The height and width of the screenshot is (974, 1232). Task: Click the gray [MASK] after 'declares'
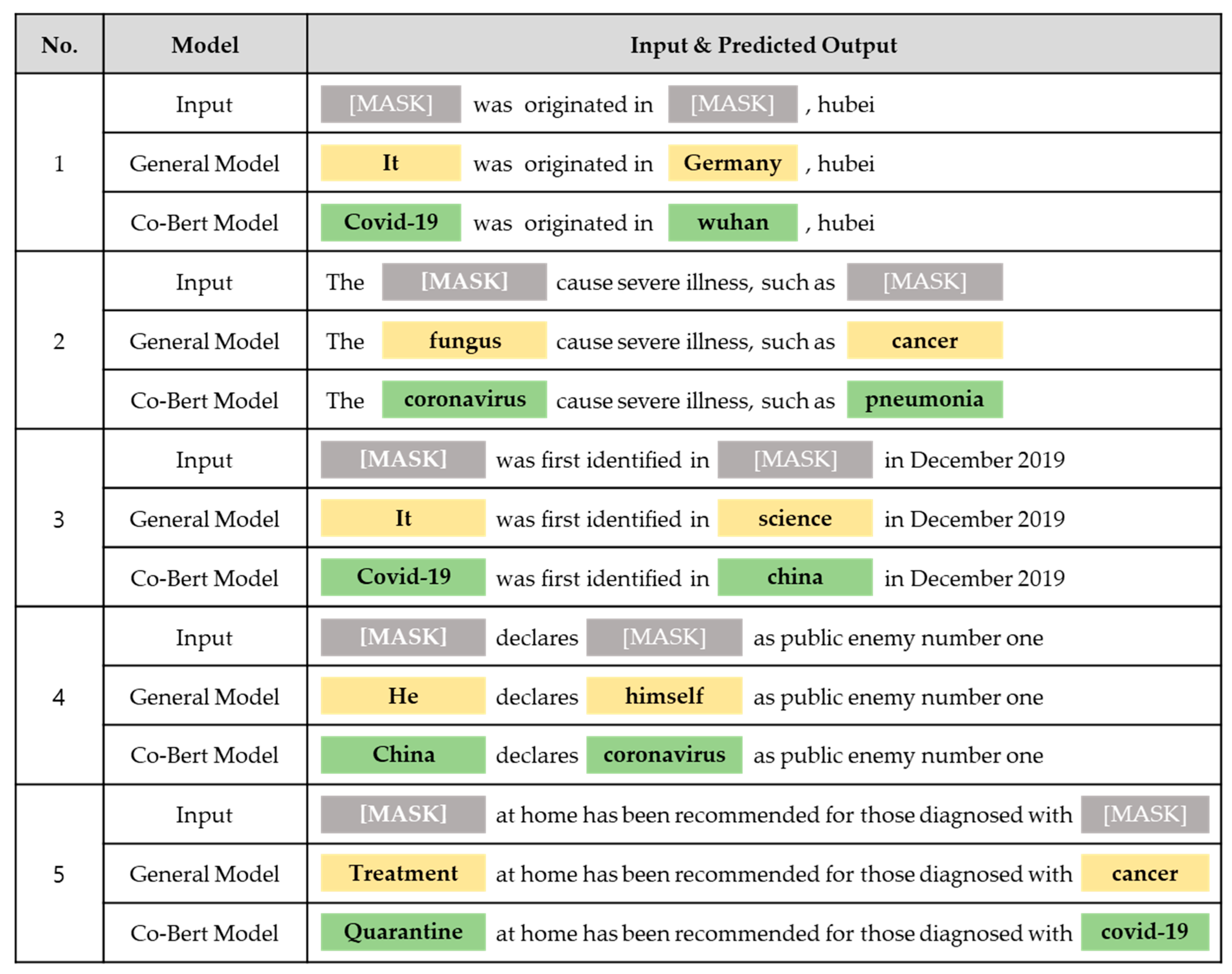pos(664,637)
